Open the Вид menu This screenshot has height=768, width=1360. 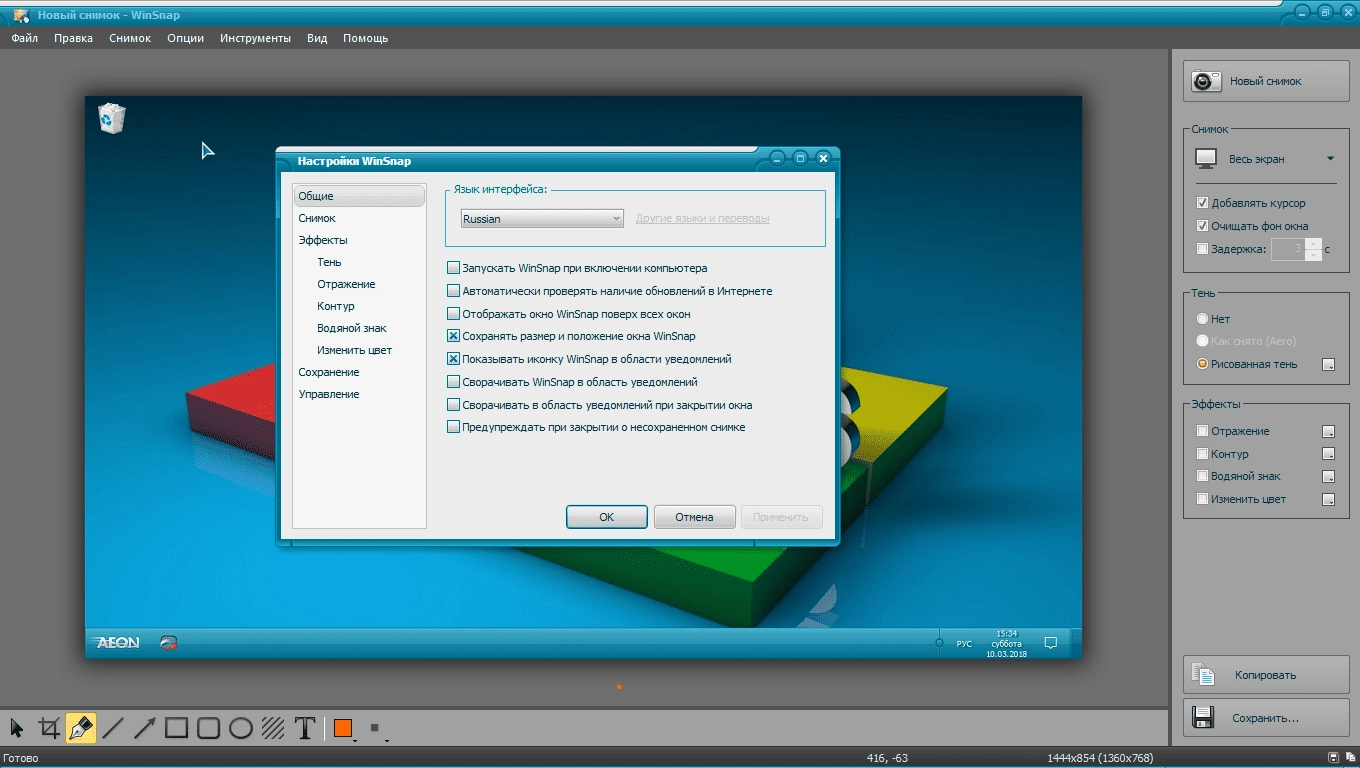point(317,38)
